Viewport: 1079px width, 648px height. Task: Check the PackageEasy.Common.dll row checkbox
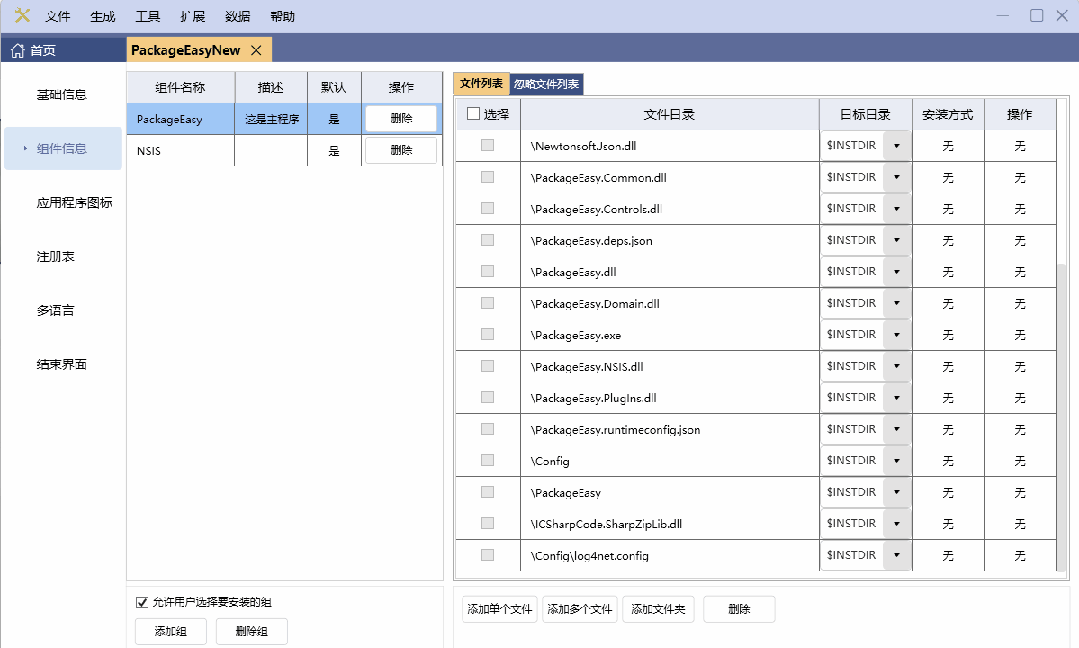point(487,177)
